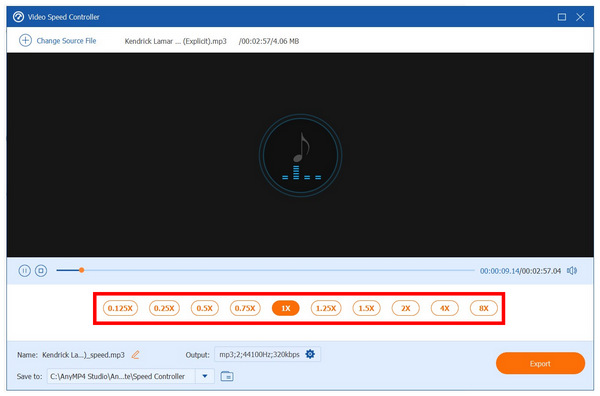
Task: Select the 1.5X speed option
Action: click(367, 308)
